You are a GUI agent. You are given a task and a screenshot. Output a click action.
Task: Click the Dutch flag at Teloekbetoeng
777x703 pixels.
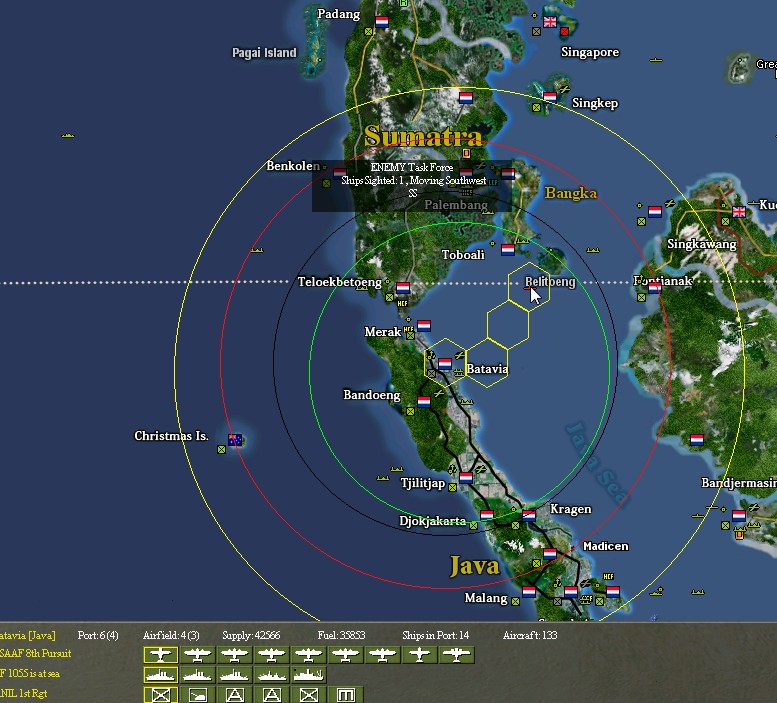[x=403, y=287]
